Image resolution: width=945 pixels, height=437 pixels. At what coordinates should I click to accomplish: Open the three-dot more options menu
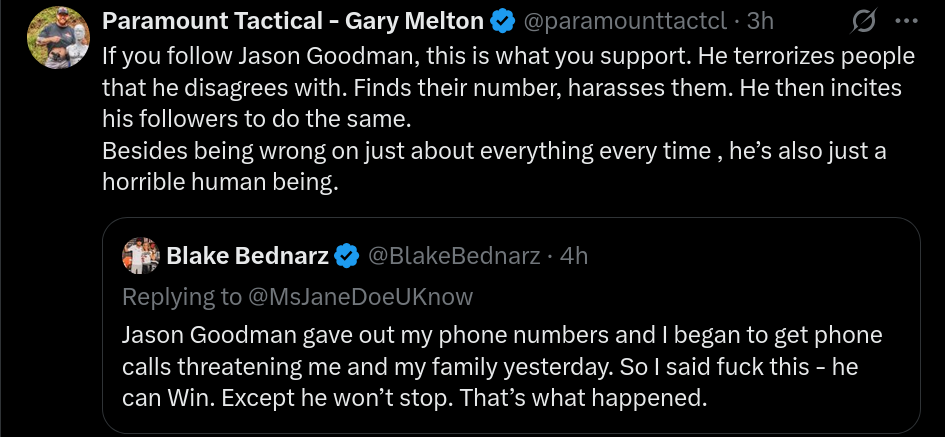pos(906,21)
